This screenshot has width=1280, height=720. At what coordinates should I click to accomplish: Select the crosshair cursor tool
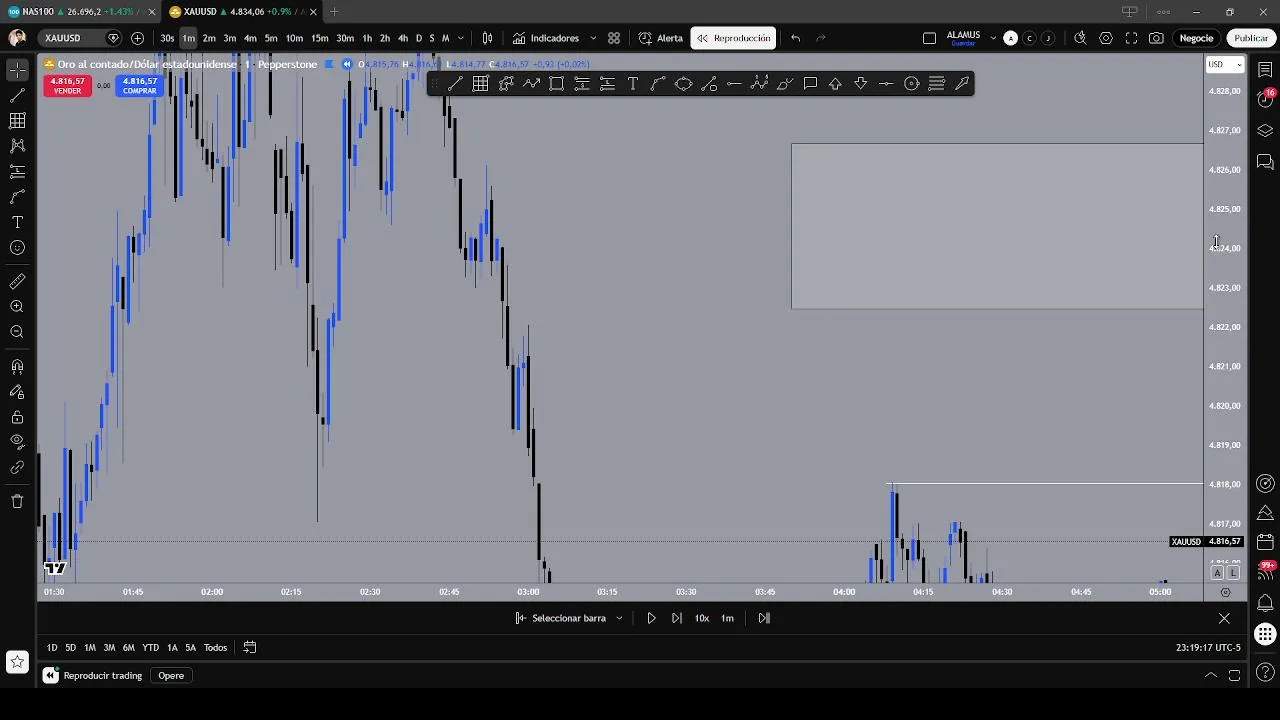click(x=17, y=70)
